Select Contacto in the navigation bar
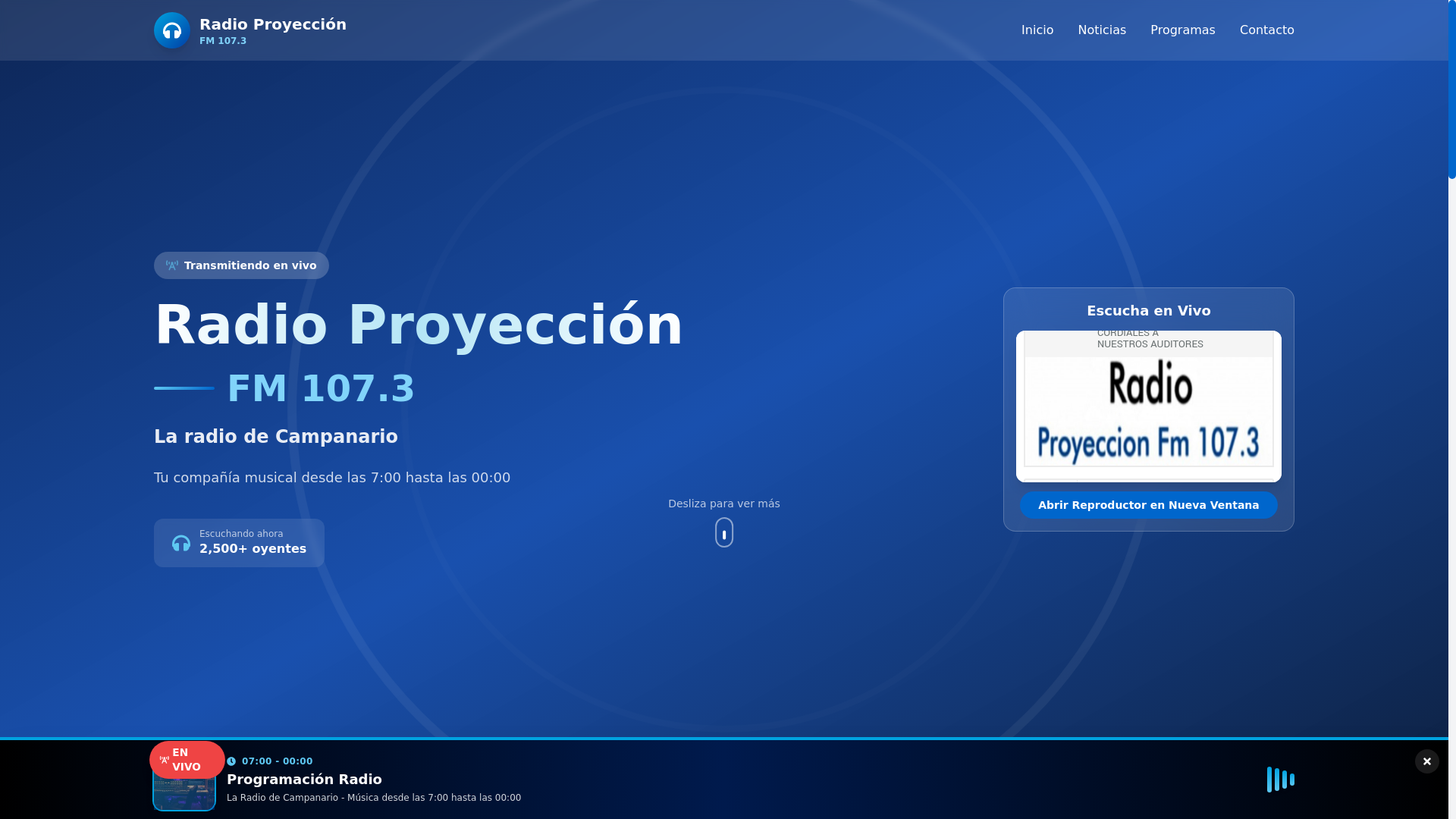The image size is (1456, 819). 1266,30
